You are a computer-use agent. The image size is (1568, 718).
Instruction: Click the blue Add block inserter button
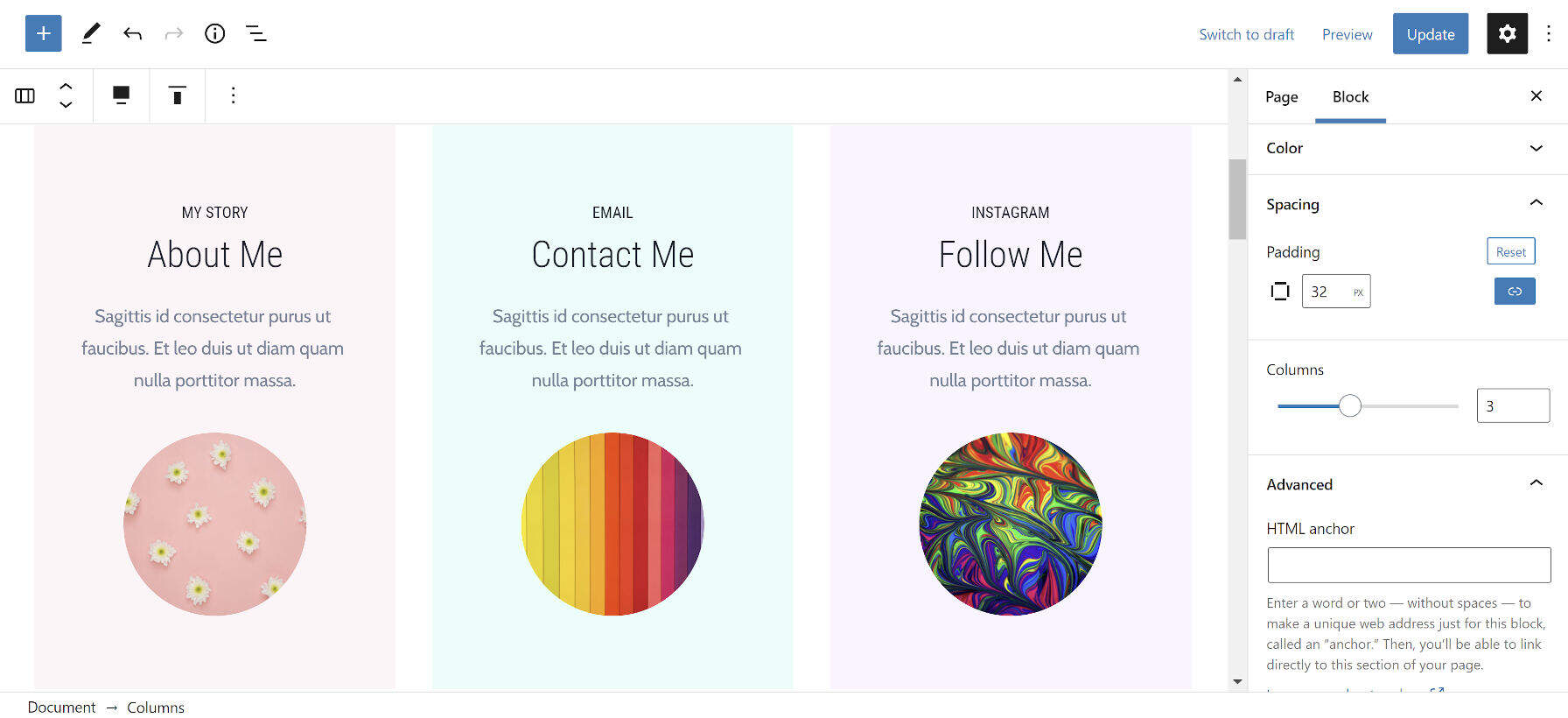[43, 33]
